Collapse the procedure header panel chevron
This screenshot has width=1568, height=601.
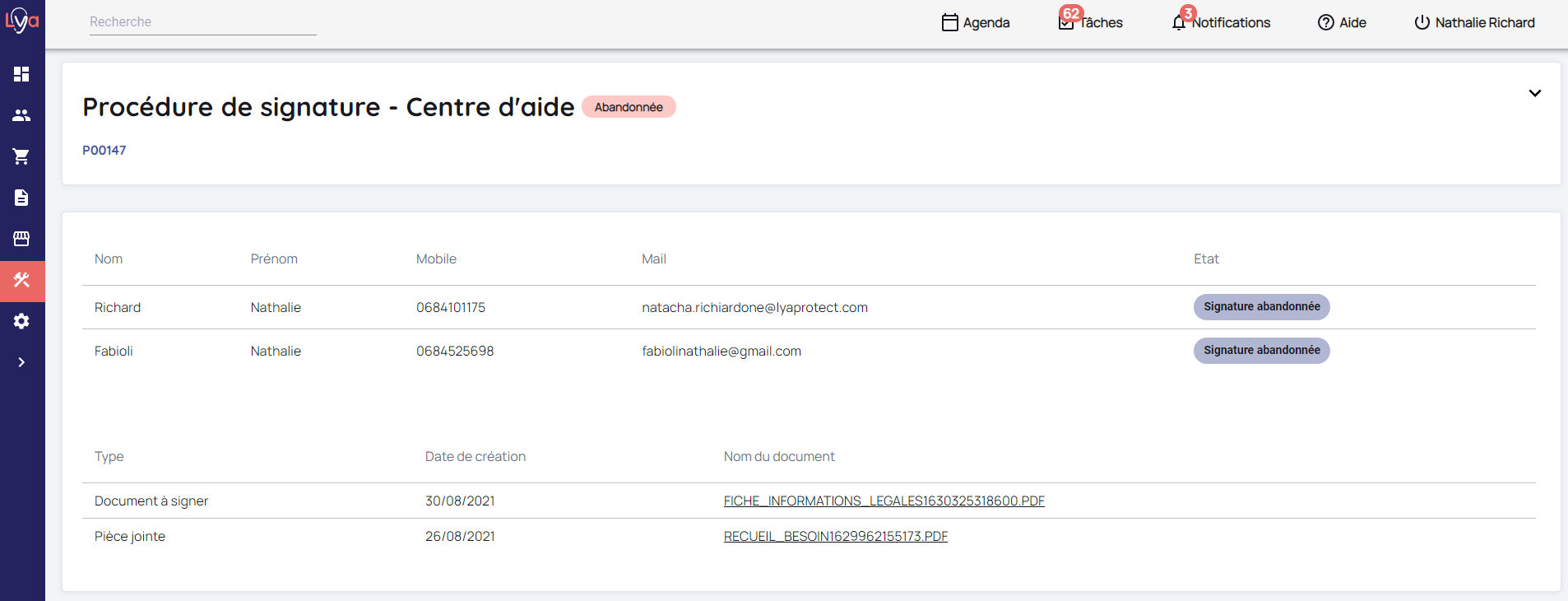(x=1534, y=93)
